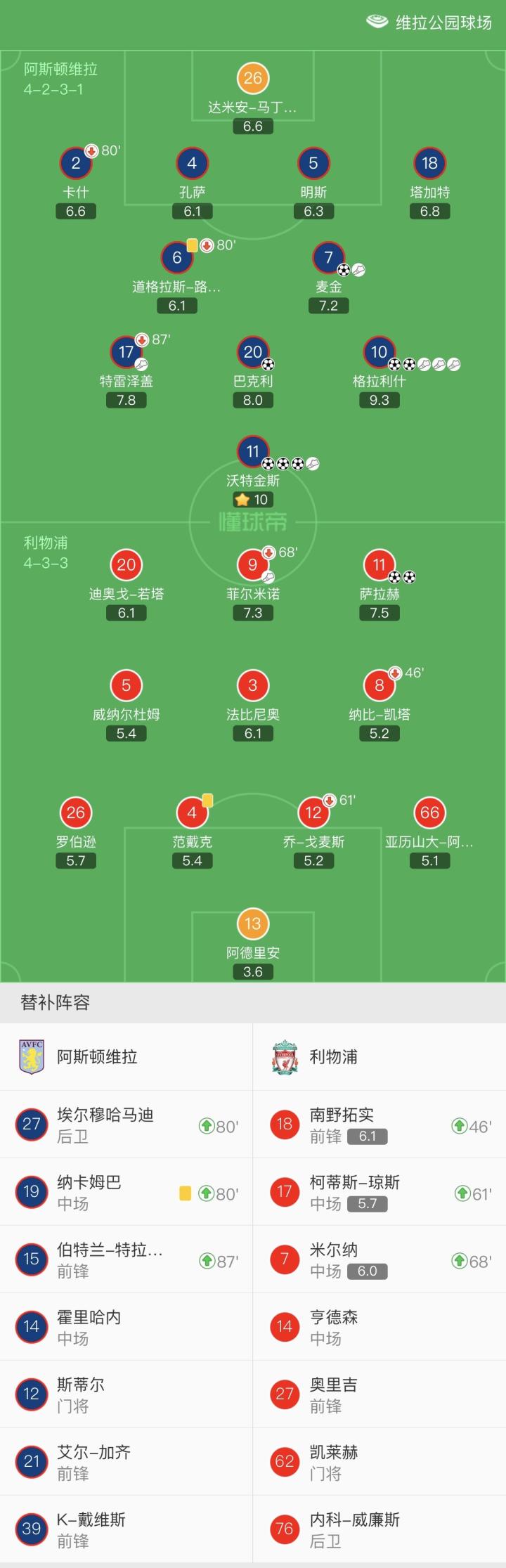The height and width of the screenshot is (1568, 506).
Task: Click the 9.3 rating under 格拉利什
Action: click(x=379, y=400)
